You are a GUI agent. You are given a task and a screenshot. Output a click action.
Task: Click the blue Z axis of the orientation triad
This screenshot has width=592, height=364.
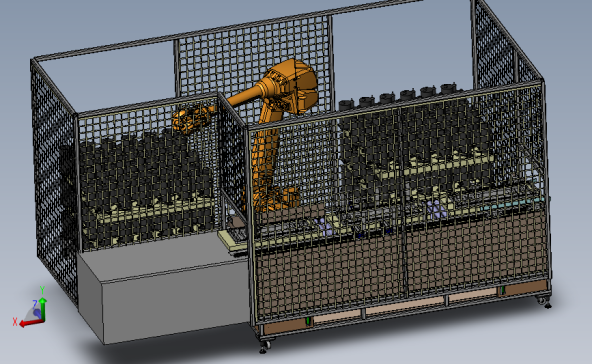click(37, 313)
